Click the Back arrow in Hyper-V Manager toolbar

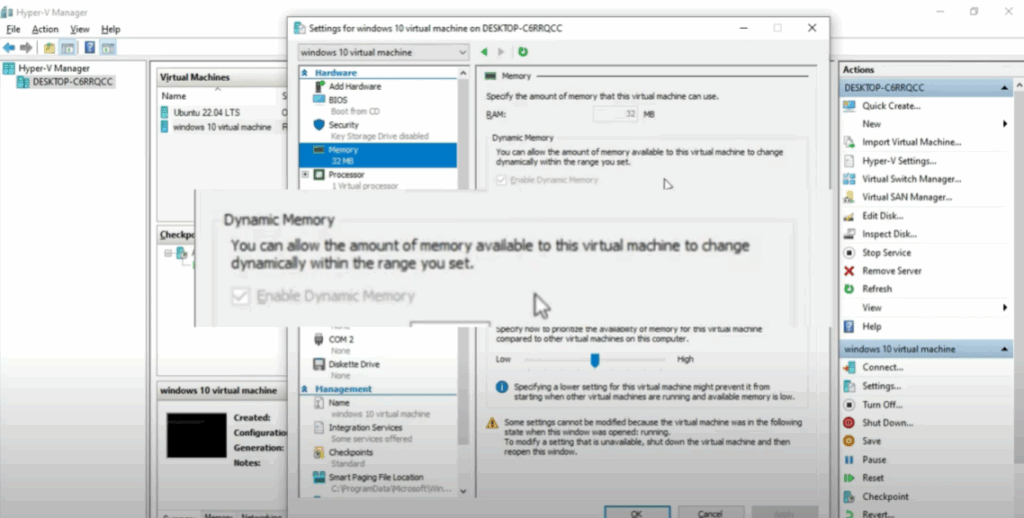(x=9, y=48)
